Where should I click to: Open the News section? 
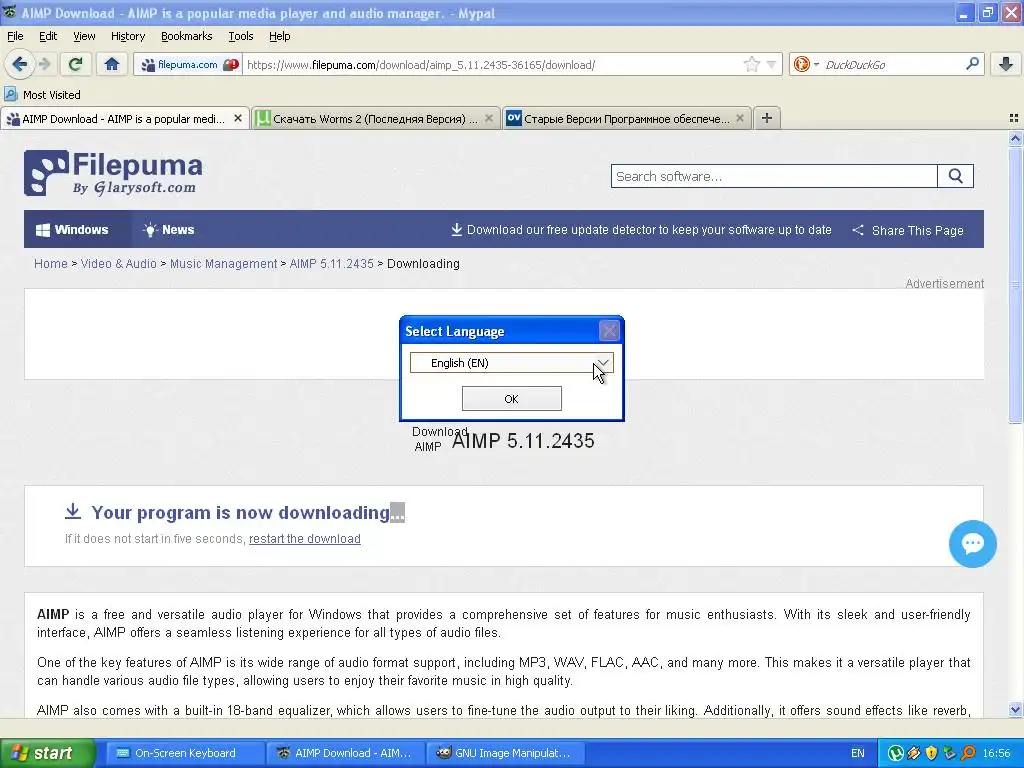coord(168,229)
